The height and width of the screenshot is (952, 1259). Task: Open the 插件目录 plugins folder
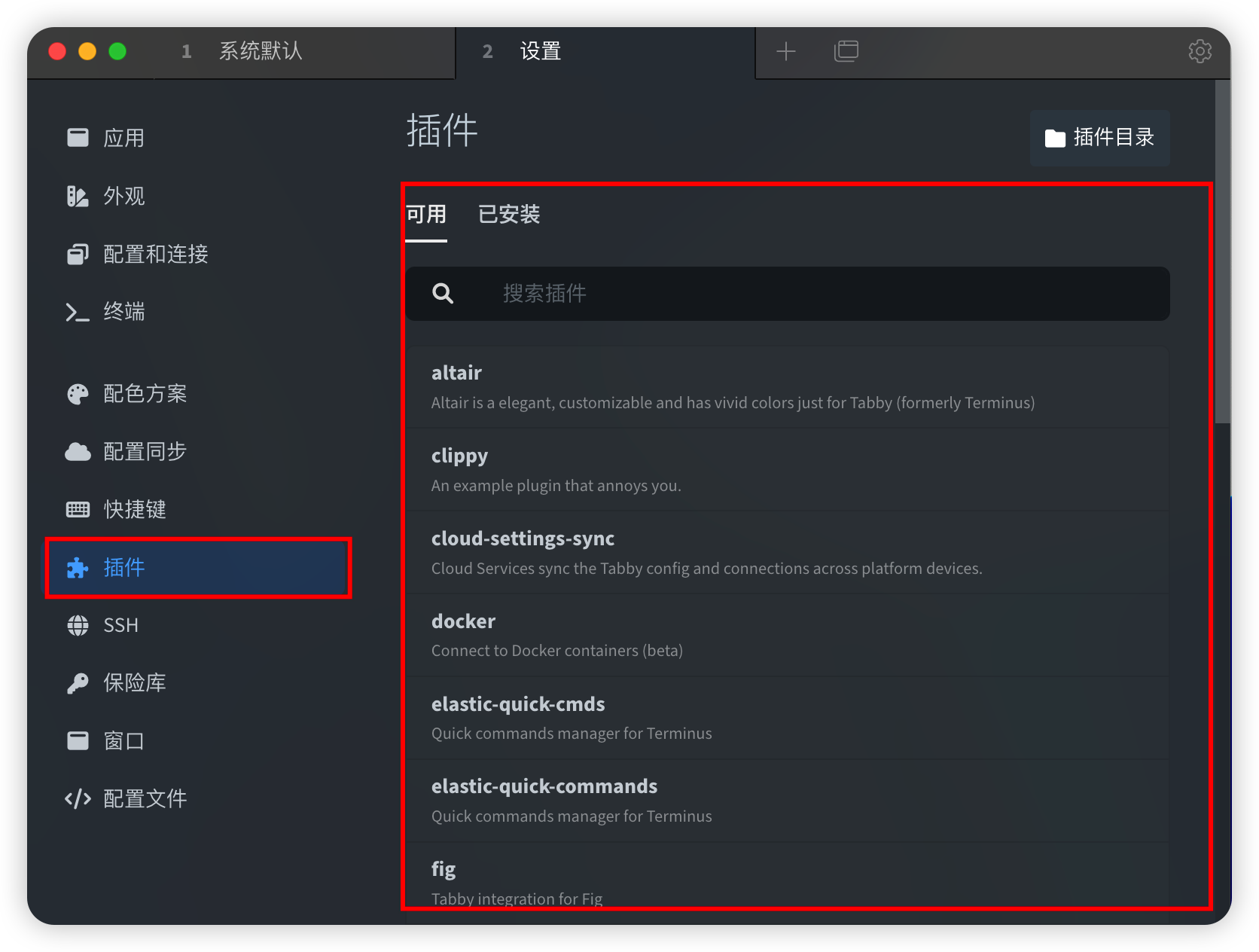tap(1099, 138)
